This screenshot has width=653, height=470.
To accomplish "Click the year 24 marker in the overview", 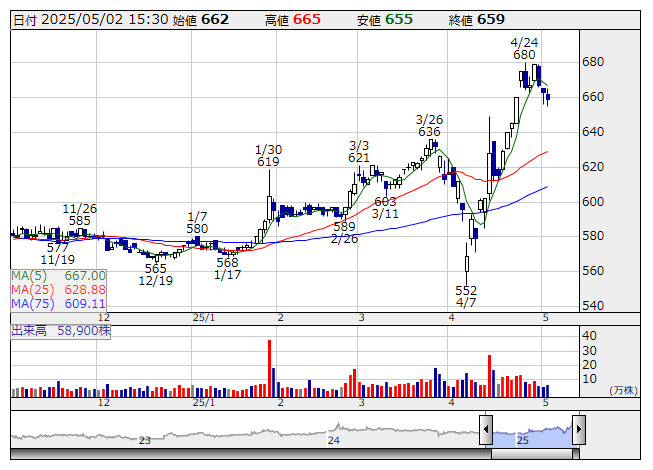I will coord(334,440).
